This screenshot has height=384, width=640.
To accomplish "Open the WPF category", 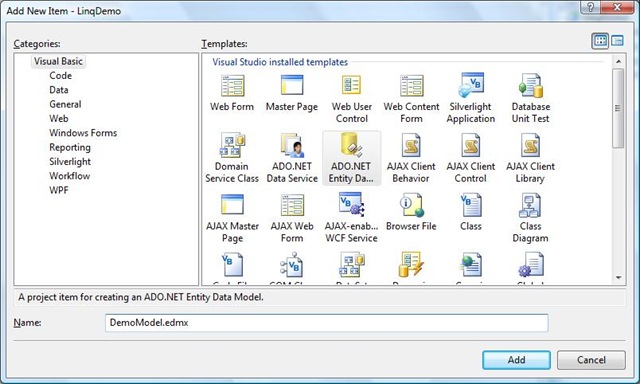I will click(x=59, y=190).
